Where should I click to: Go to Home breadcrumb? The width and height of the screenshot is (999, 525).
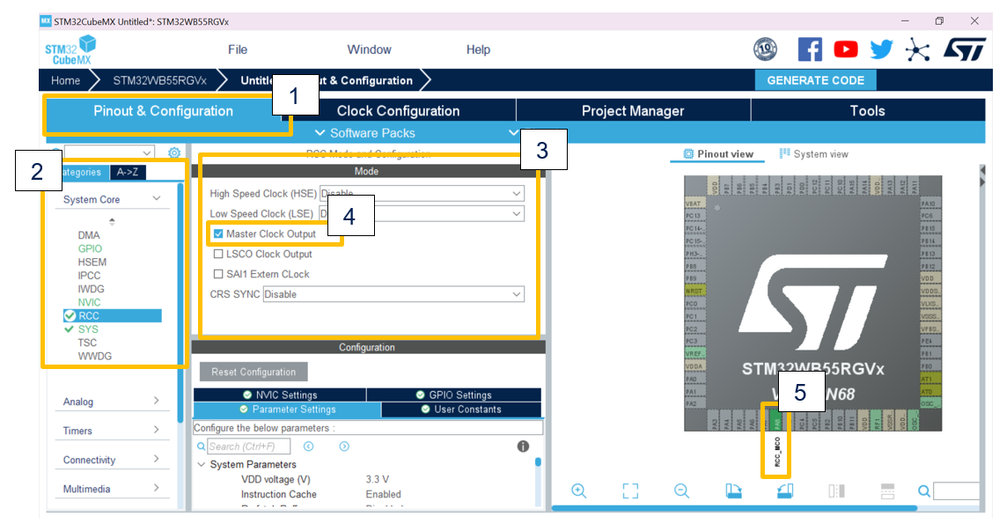pyautogui.click(x=66, y=81)
